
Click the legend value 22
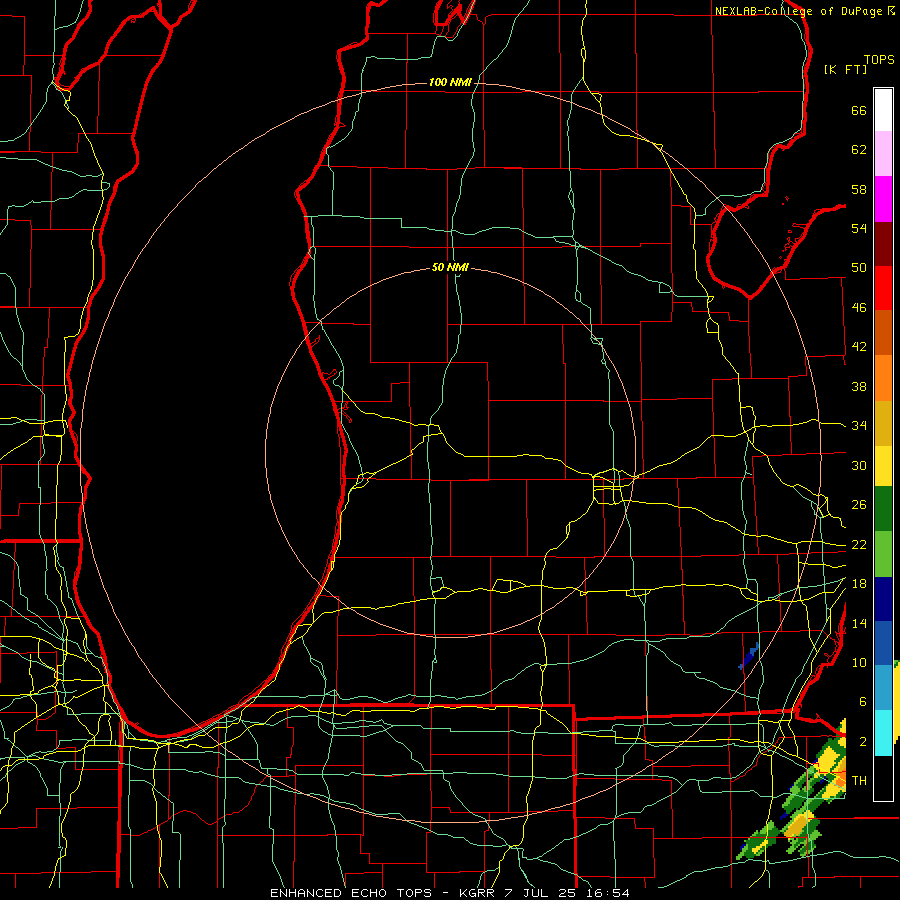(859, 545)
